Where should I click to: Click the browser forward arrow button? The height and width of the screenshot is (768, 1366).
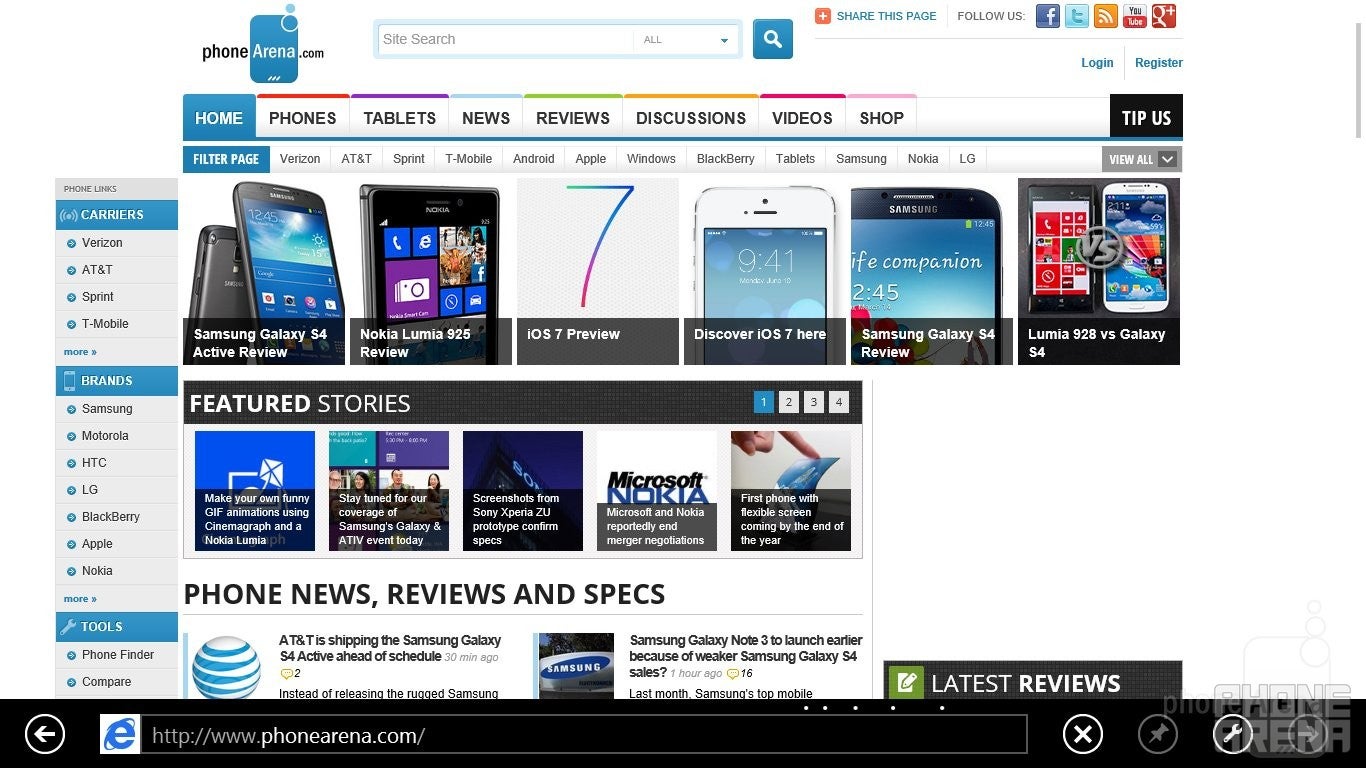[x=1307, y=735]
